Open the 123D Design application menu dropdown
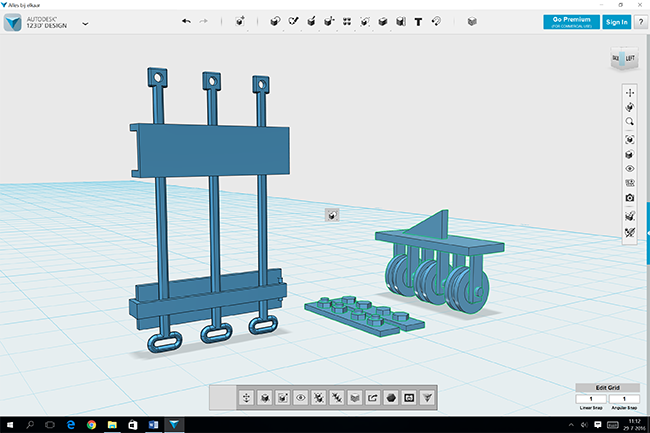This screenshot has height=433, width=650. click(x=85, y=22)
